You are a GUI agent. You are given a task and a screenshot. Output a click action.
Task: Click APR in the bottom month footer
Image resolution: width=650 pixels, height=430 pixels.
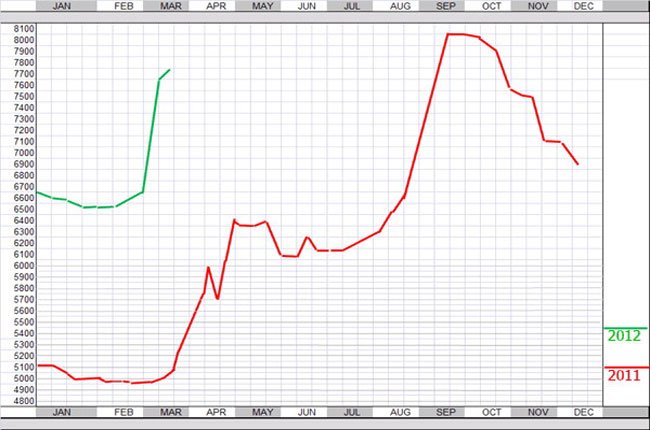click(216, 412)
